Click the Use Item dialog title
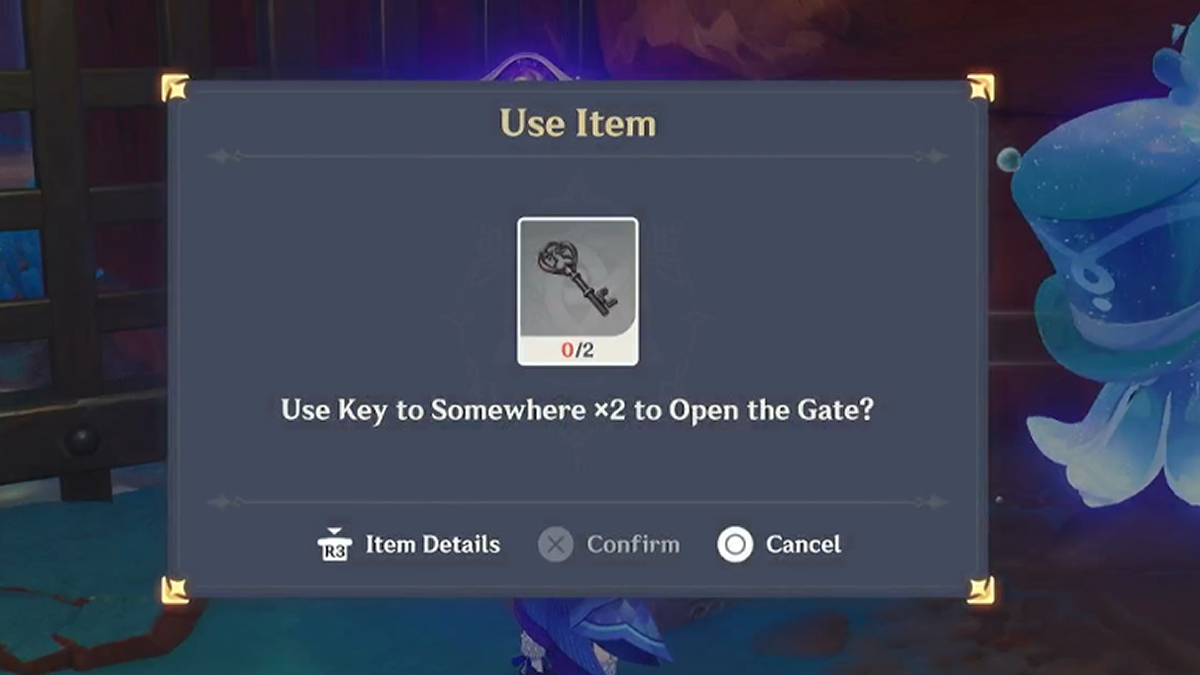 (578, 125)
